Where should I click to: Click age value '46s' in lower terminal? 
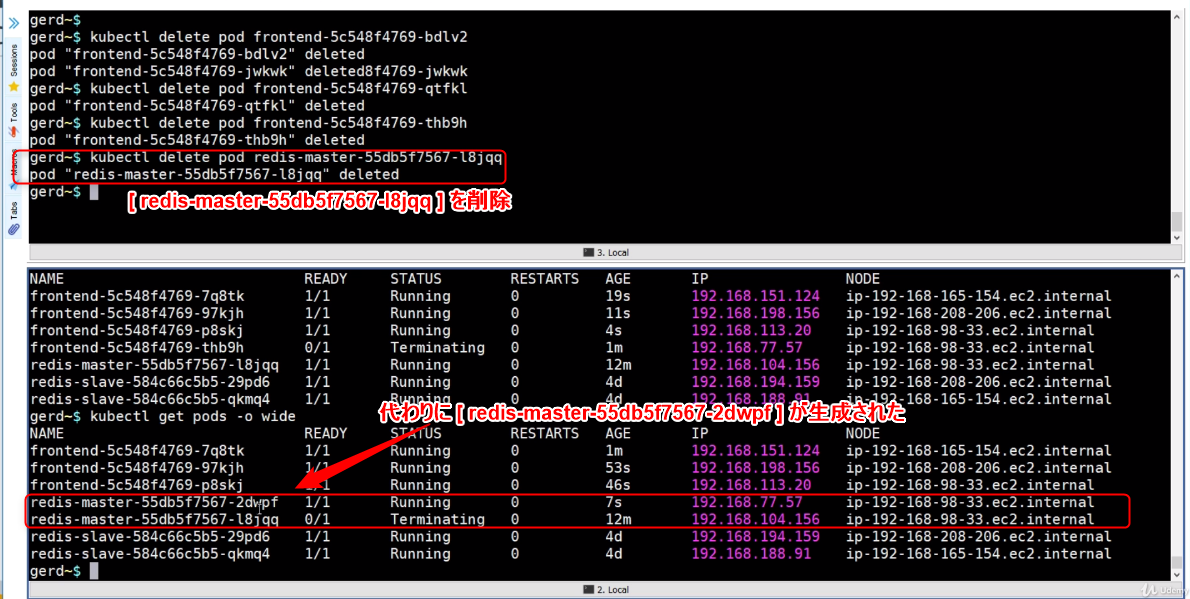point(618,485)
